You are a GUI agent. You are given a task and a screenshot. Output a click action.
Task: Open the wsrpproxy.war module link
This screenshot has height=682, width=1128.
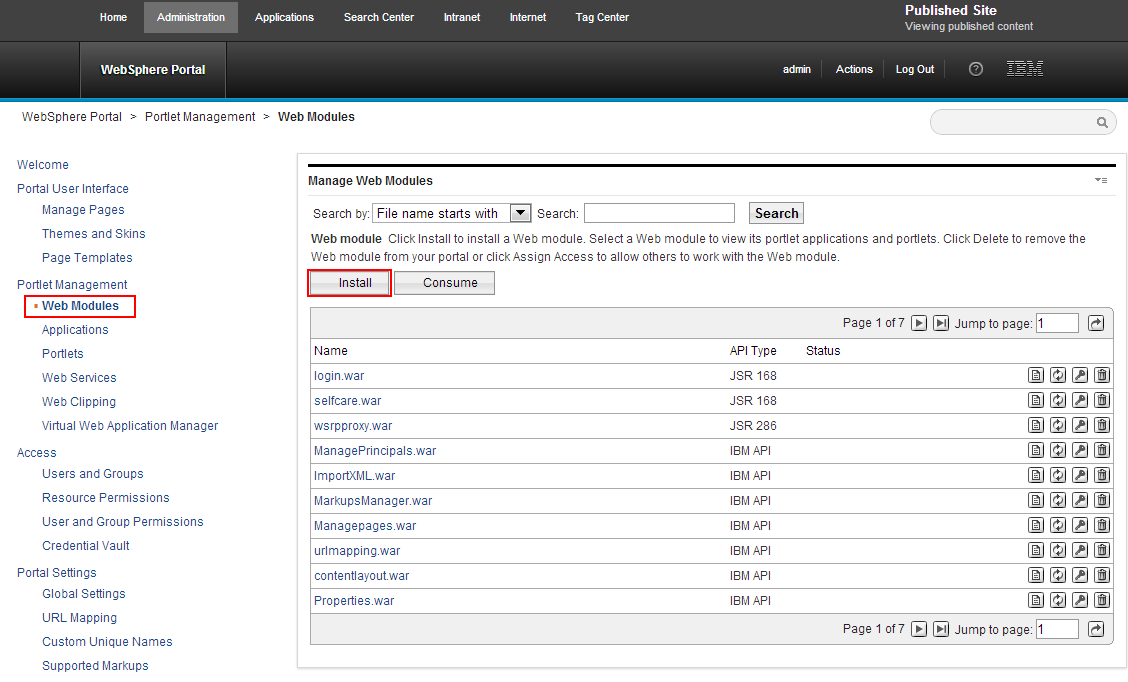coord(353,426)
